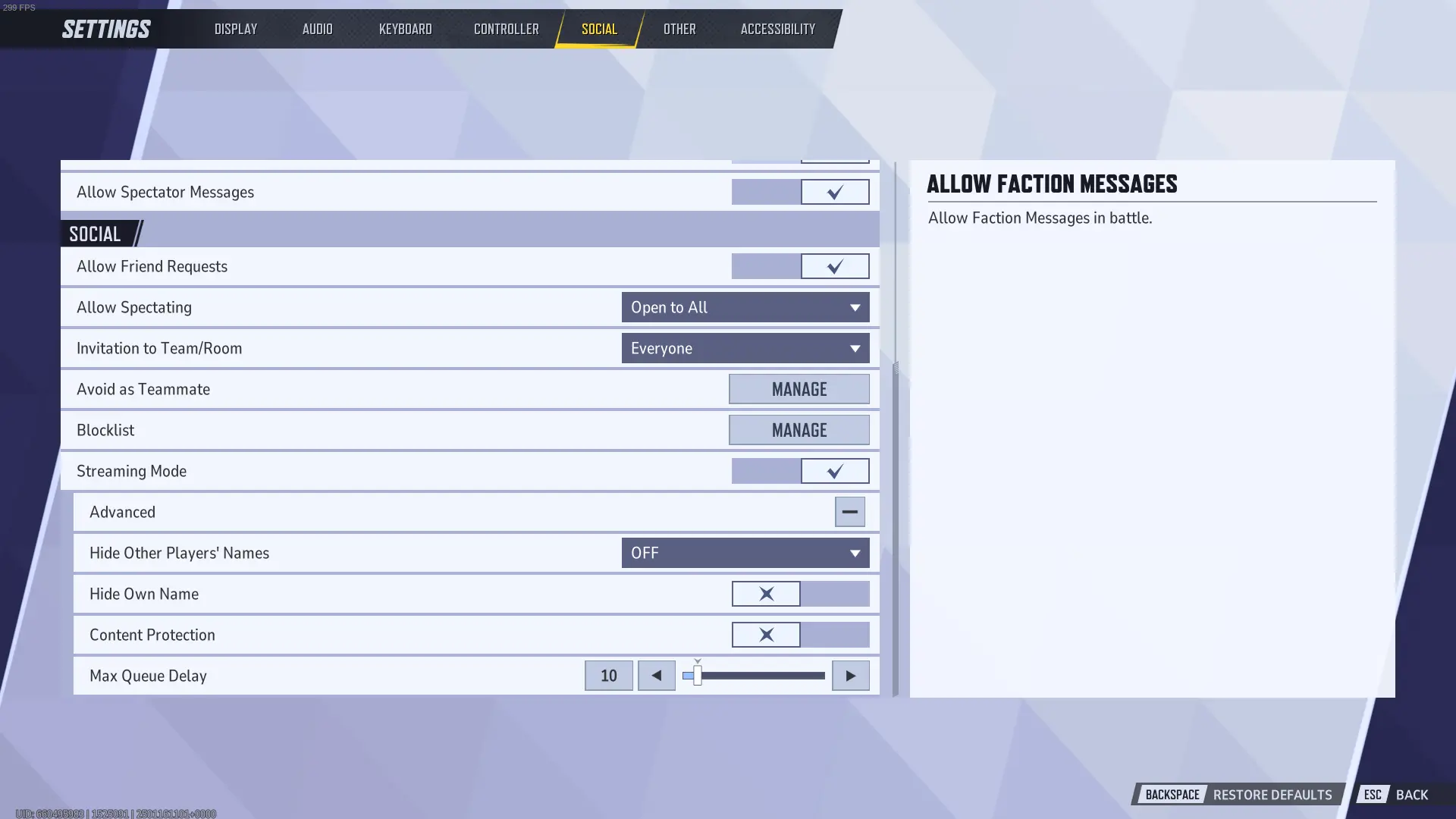Collapse Advanced settings section
Viewport: 1456px width, 819px height.
pyautogui.click(x=850, y=512)
